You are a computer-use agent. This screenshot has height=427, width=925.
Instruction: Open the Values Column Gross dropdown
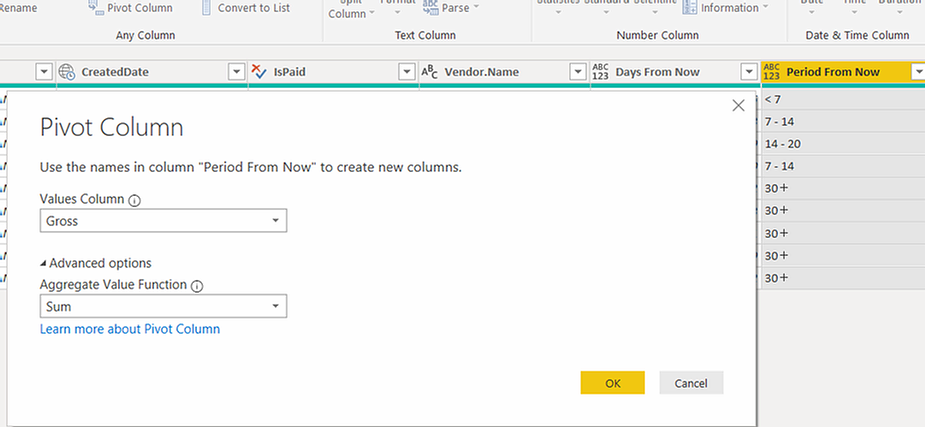point(163,221)
